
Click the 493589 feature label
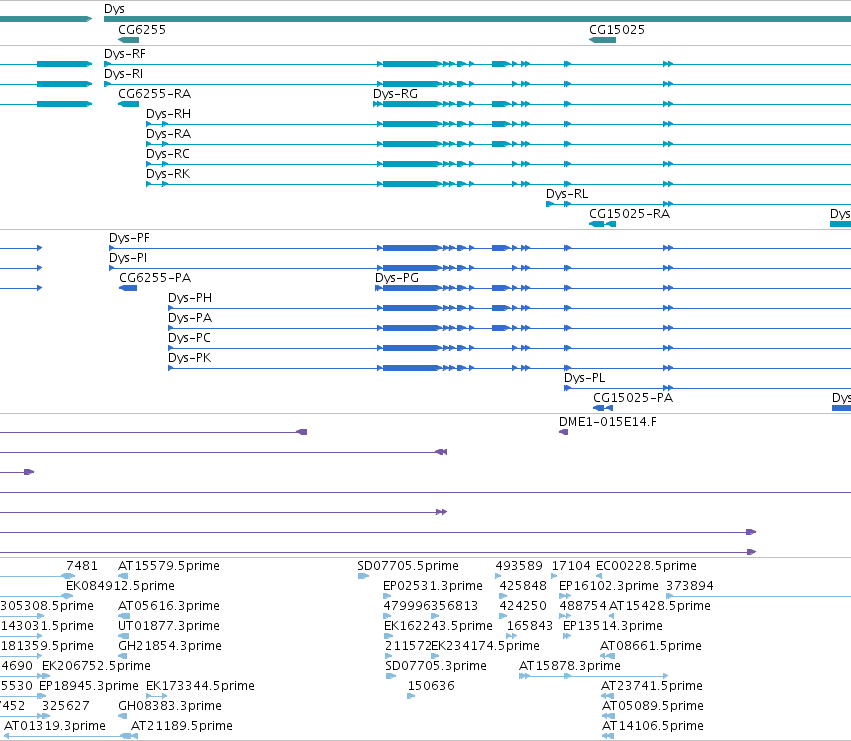click(519, 566)
